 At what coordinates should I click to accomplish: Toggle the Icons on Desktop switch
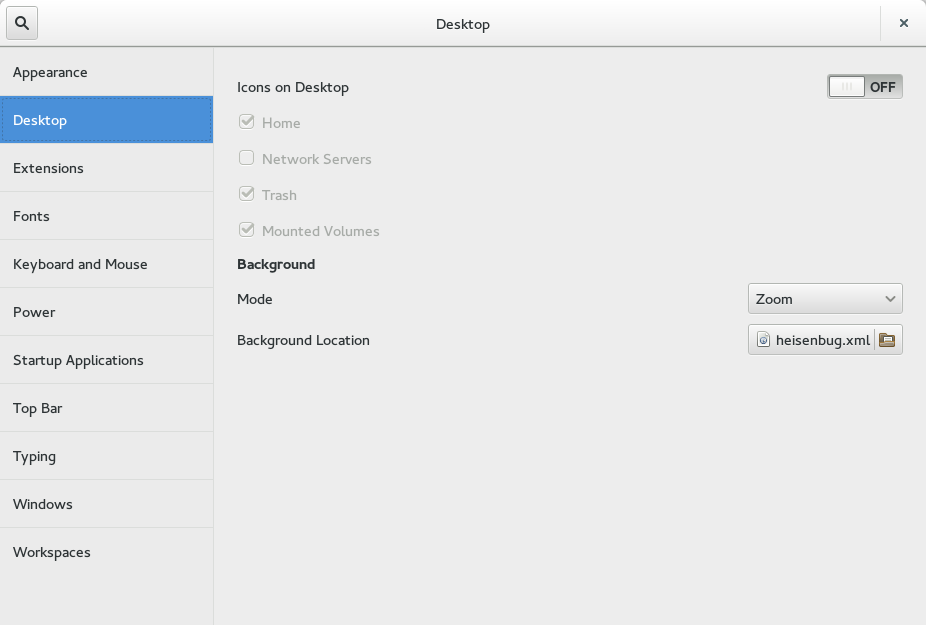click(x=865, y=87)
